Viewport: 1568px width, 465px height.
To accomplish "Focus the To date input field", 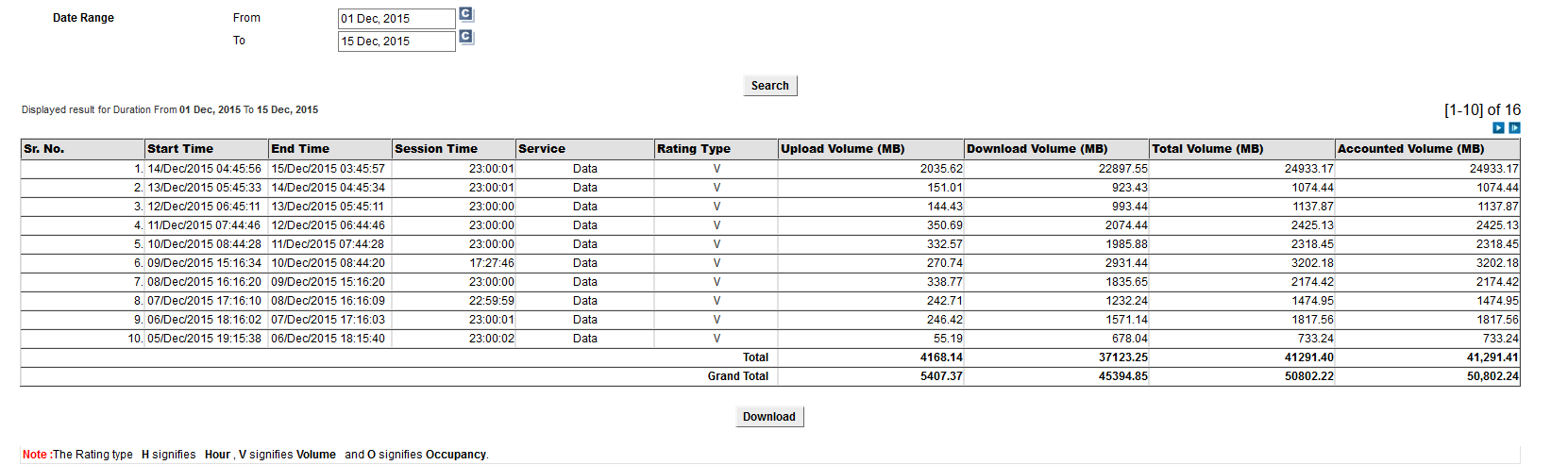I will (x=396, y=42).
